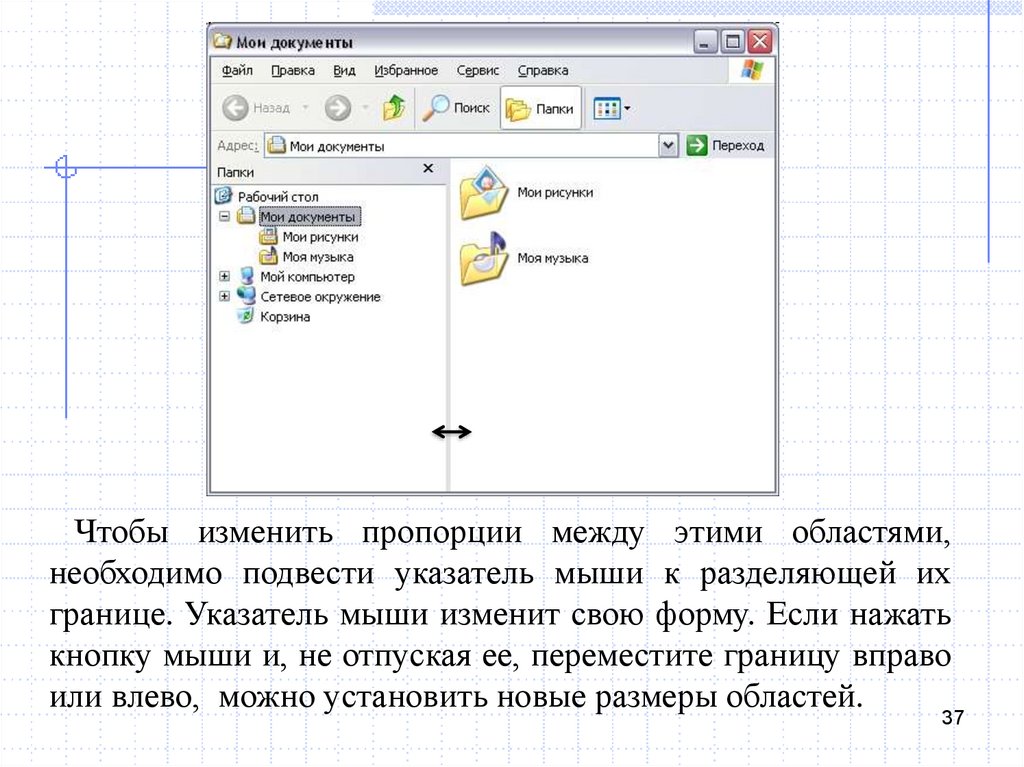Click the Переход go button
The image size is (1024, 767).
point(727,146)
